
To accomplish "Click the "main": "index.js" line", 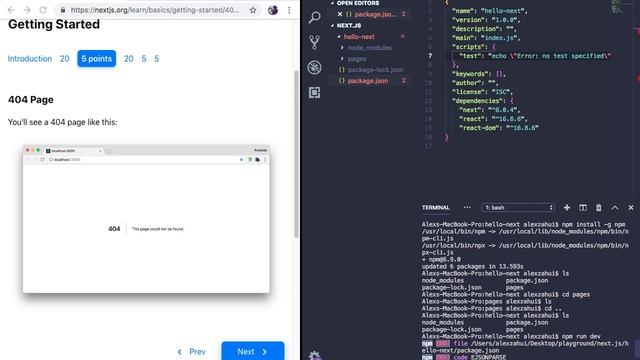I will 486,38.
